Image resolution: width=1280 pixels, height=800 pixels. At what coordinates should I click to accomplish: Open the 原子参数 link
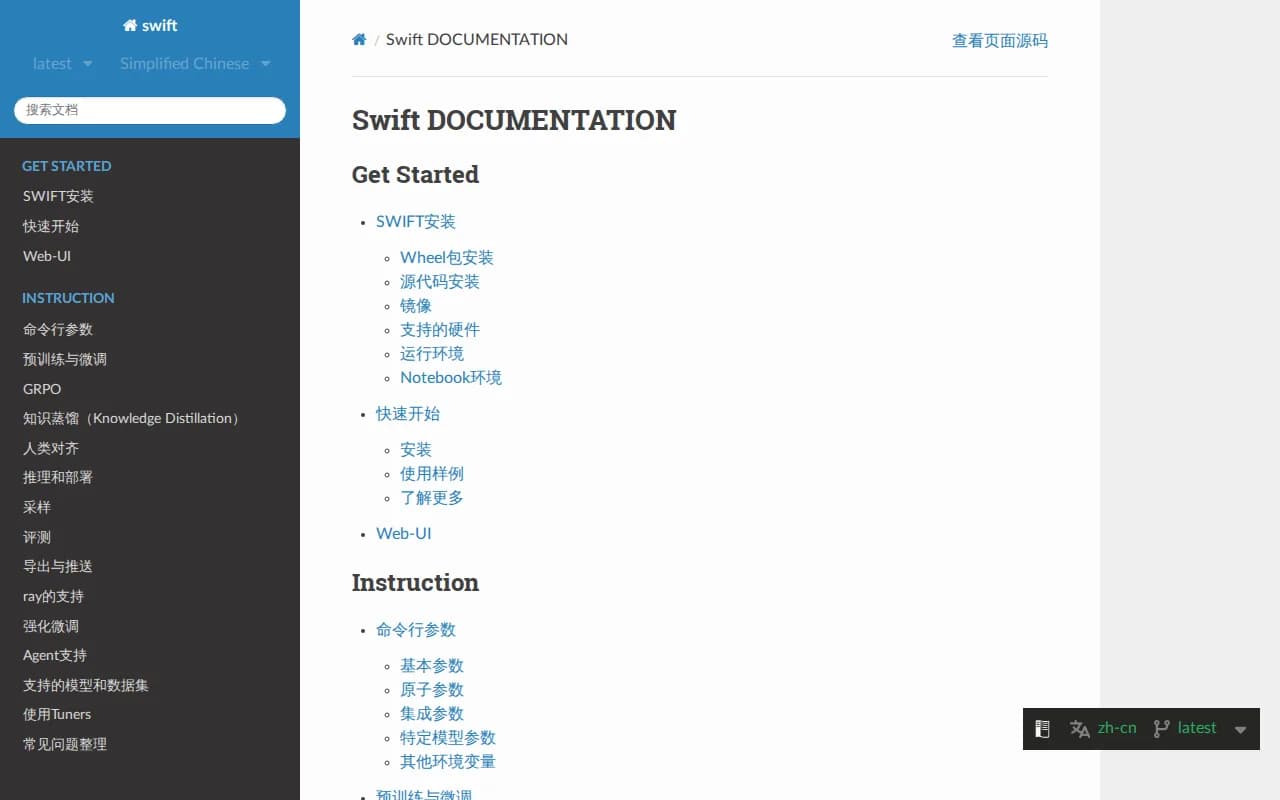tap(432, 690)
